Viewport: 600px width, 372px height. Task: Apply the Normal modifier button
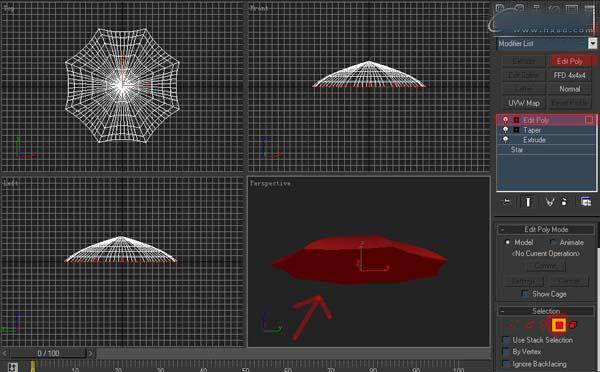(x=570, y=89)
